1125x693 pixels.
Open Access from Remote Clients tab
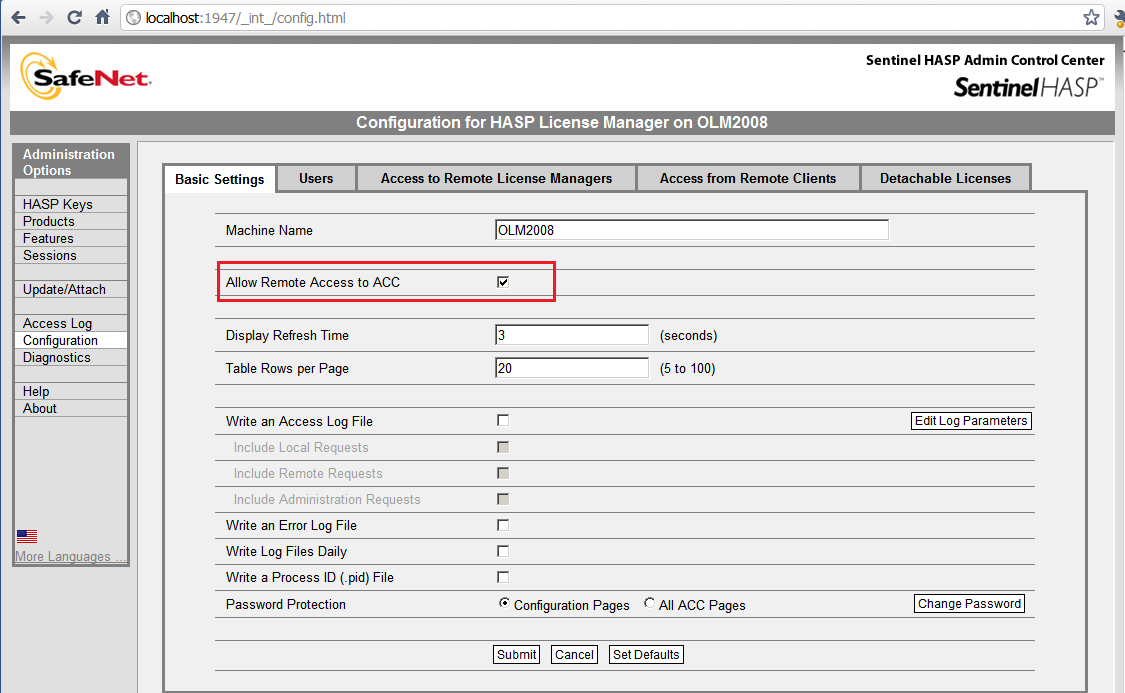tap(748, 178)
